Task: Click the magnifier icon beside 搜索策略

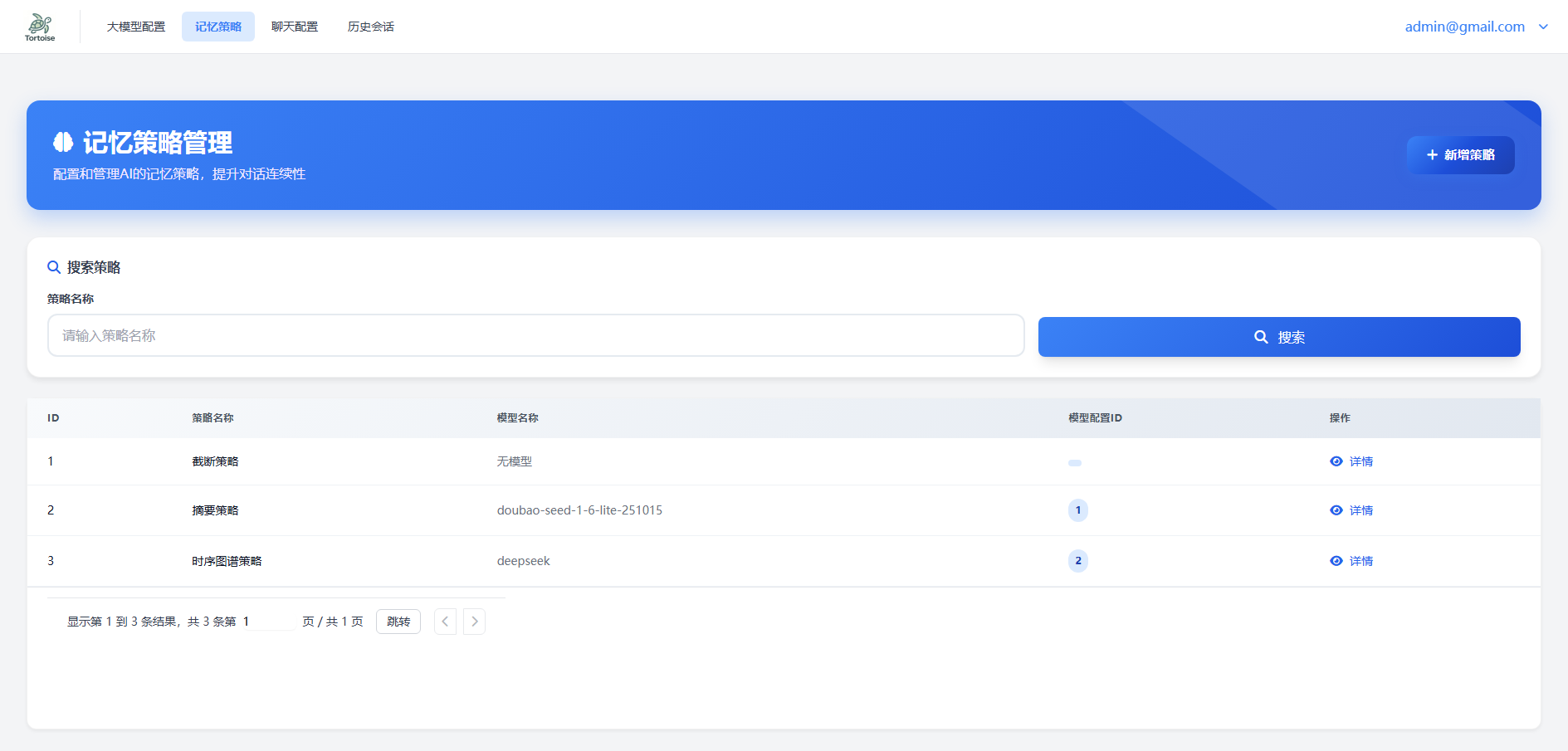Action: click(x=54, y=267)
